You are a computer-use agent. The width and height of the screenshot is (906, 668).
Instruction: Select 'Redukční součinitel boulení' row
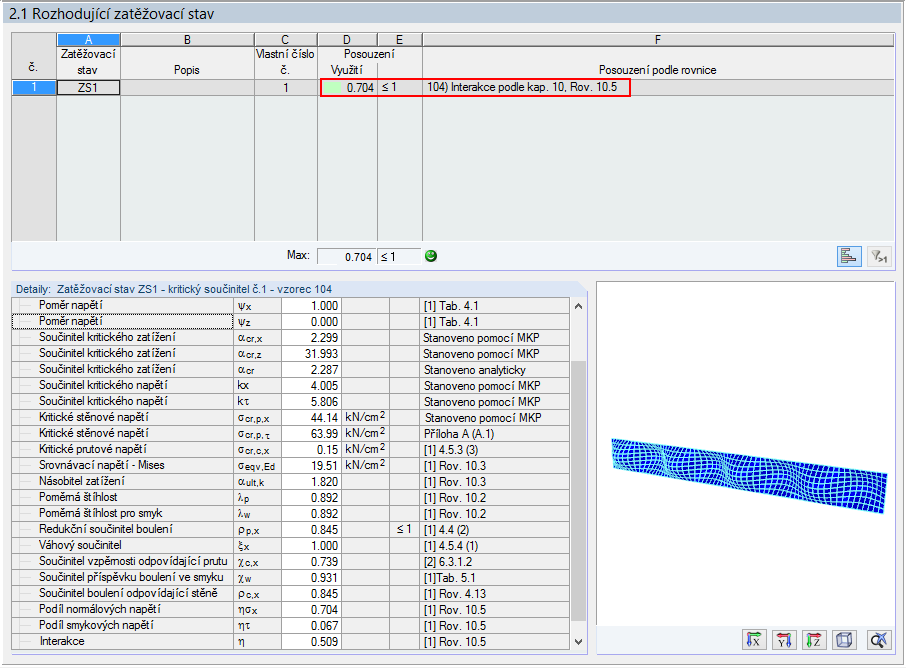pos(291,529)
